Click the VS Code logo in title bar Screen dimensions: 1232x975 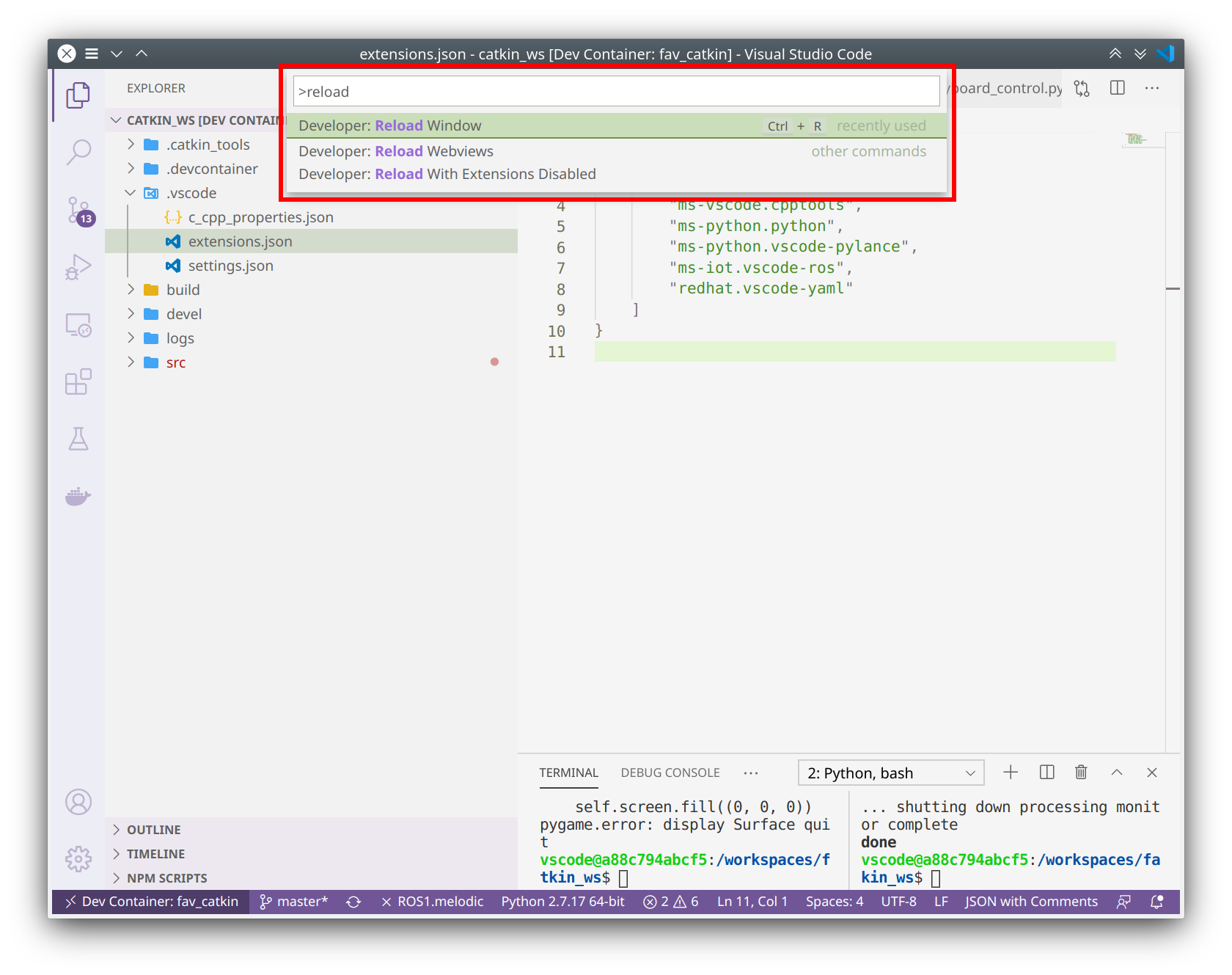click(x=1165, y=54)
